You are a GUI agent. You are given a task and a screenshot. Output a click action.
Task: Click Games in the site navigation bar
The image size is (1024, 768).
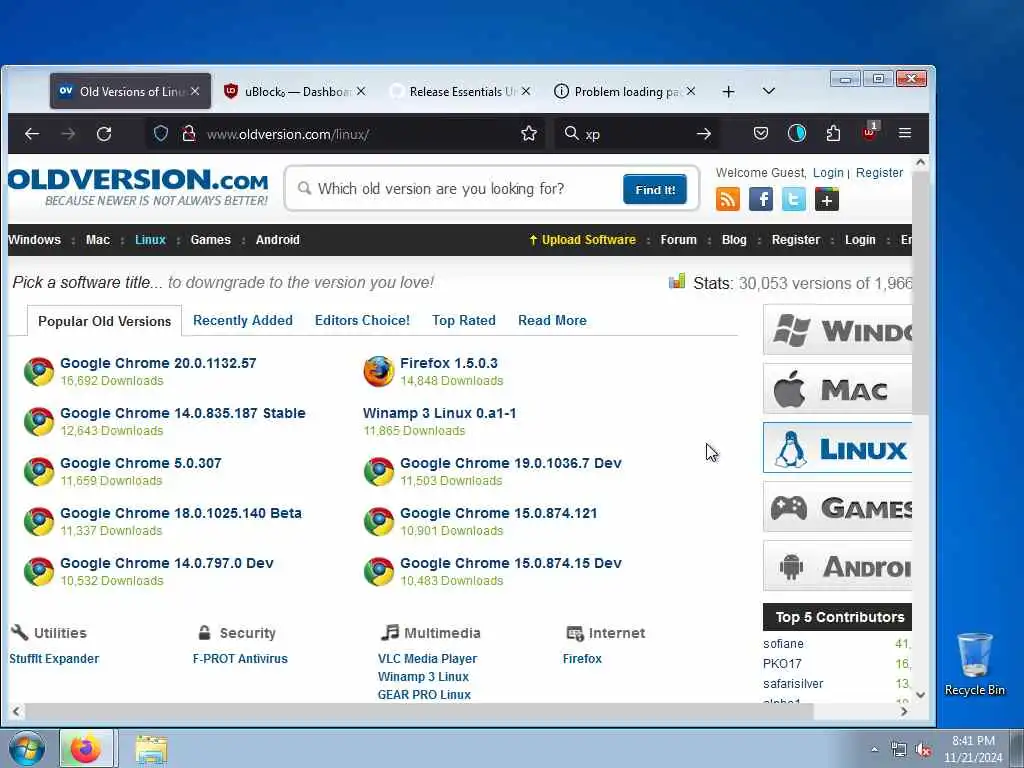pos(210,240)
